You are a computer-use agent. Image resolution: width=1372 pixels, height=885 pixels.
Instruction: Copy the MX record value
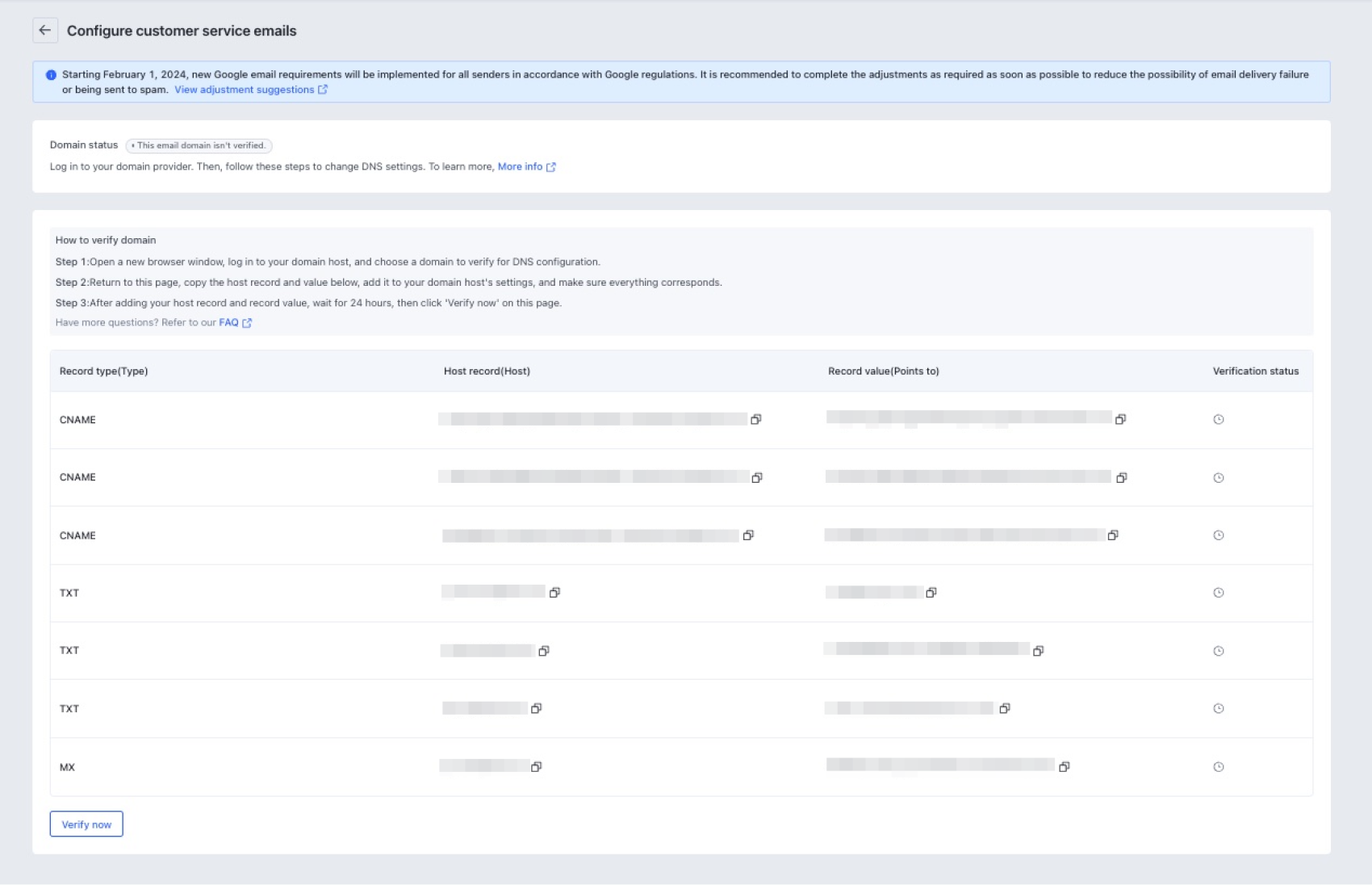1064,766
